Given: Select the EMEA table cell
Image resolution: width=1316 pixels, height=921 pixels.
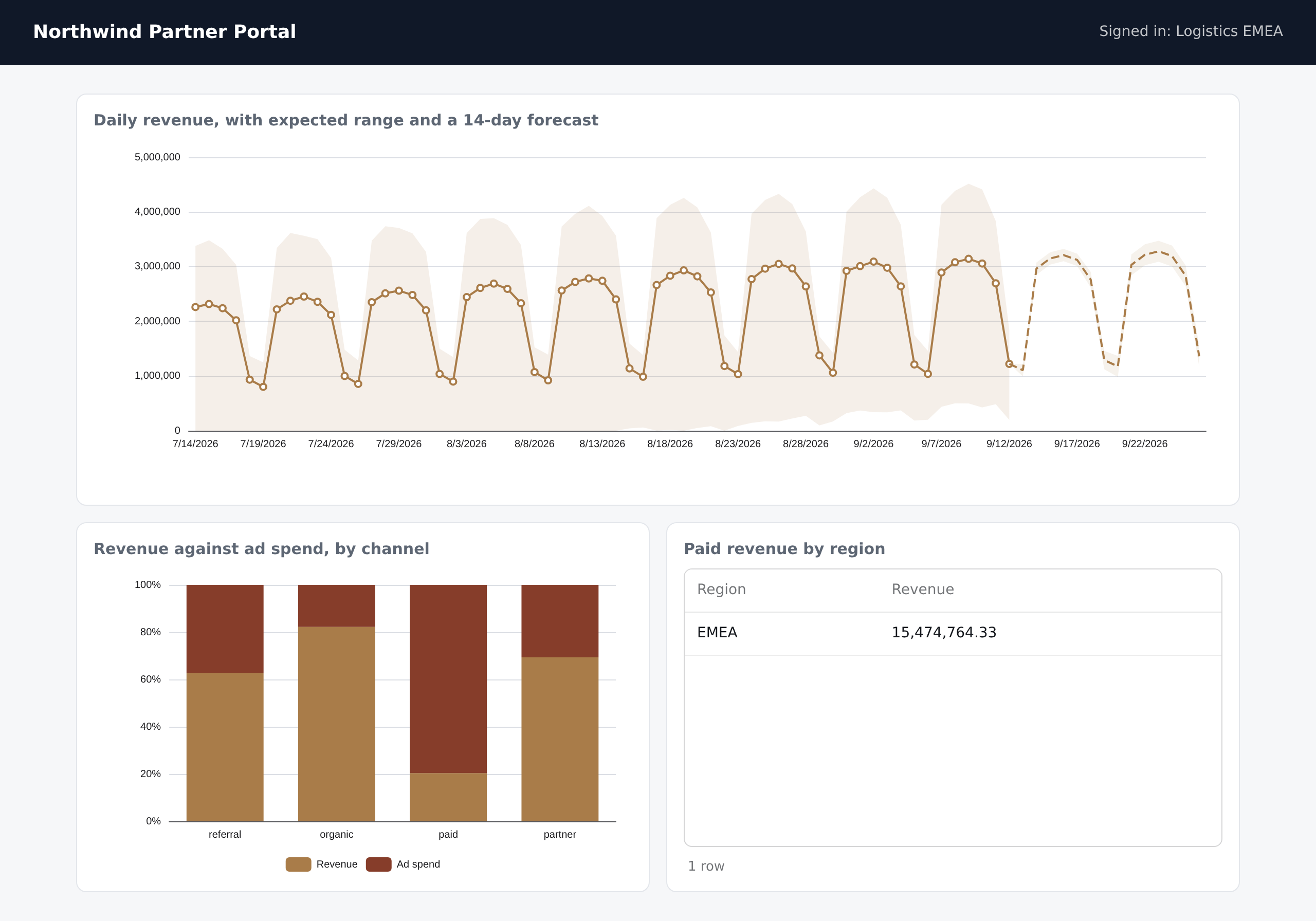Looking at the screenshot, I should pyautogui.click(x=717, y=633).
